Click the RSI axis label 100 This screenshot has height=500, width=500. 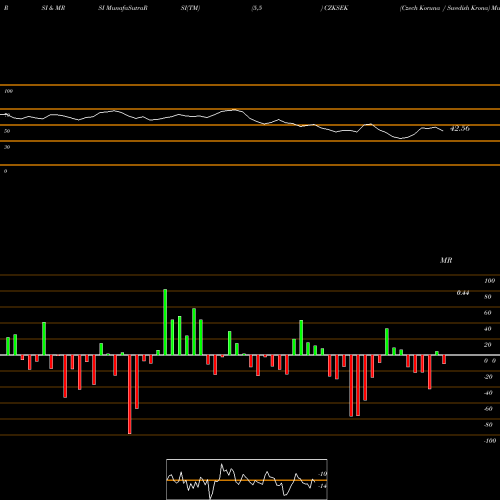click(x=8, y=91)
